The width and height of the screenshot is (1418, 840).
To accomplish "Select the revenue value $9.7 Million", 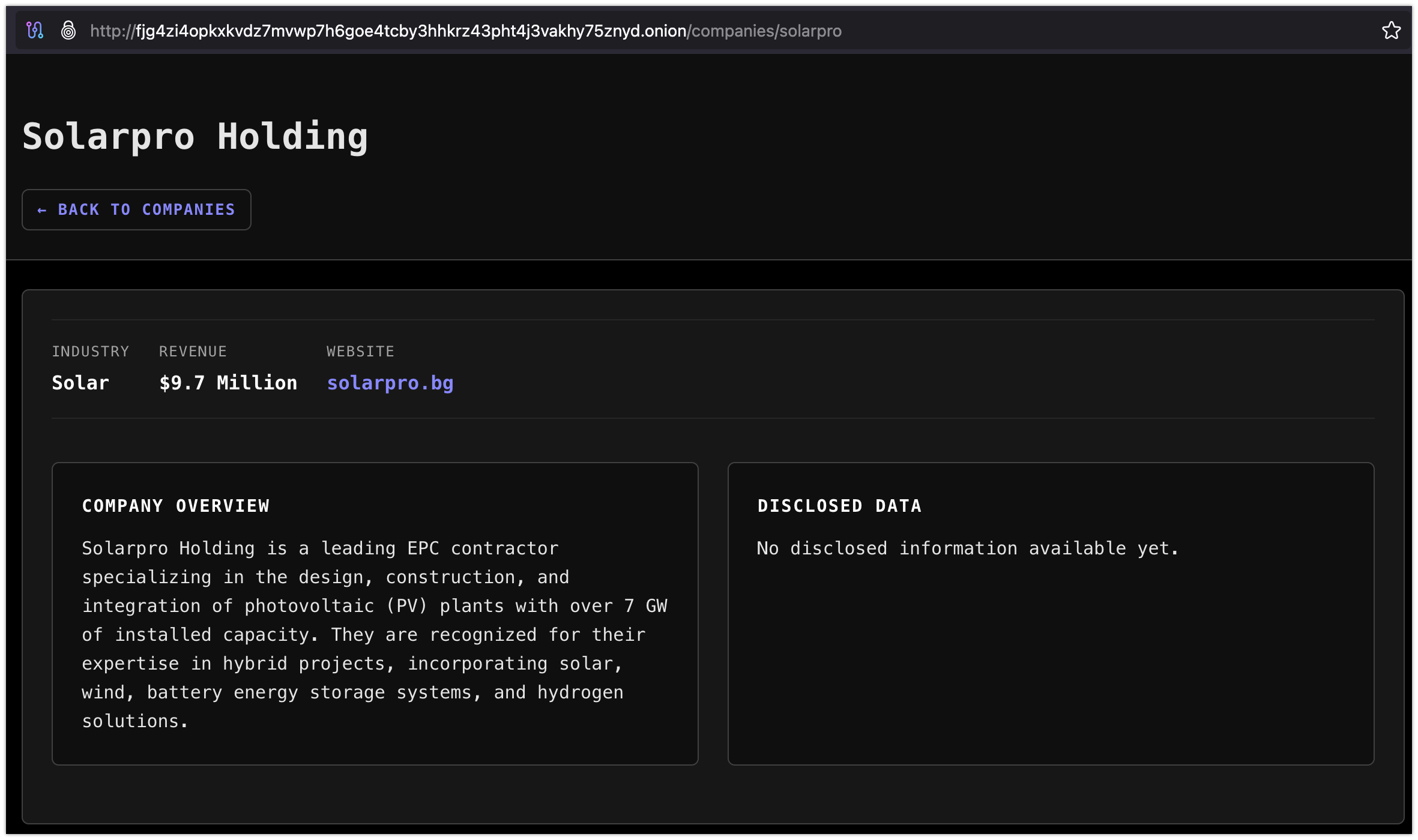I will [228, 383].
